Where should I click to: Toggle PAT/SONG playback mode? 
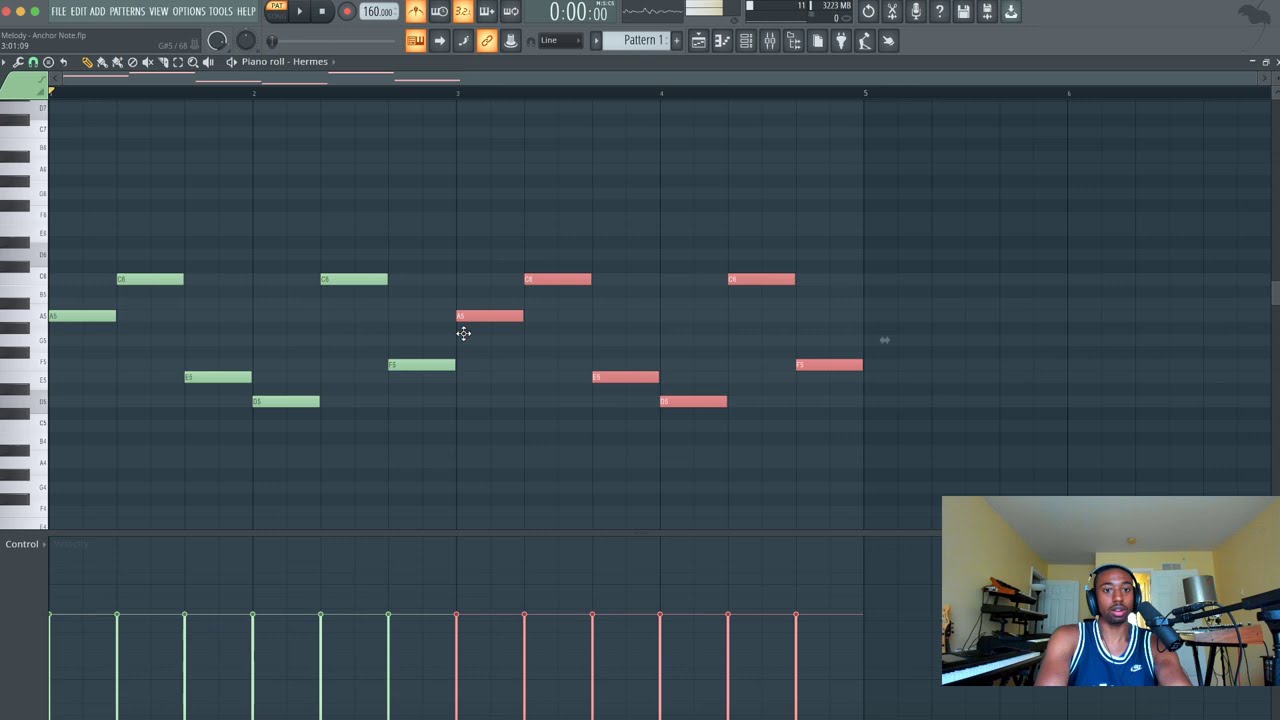point(277,11)
